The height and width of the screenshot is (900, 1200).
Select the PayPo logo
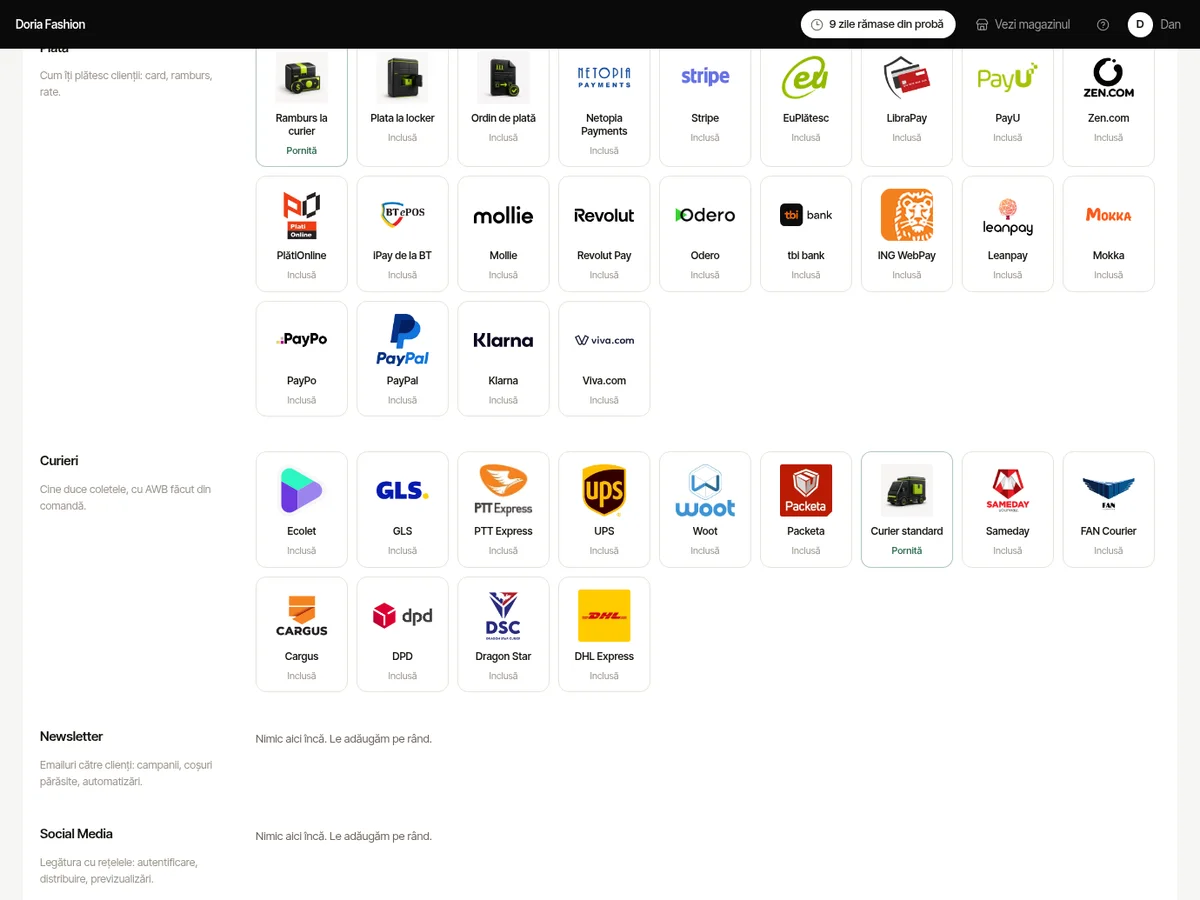[x=302, y=340]
